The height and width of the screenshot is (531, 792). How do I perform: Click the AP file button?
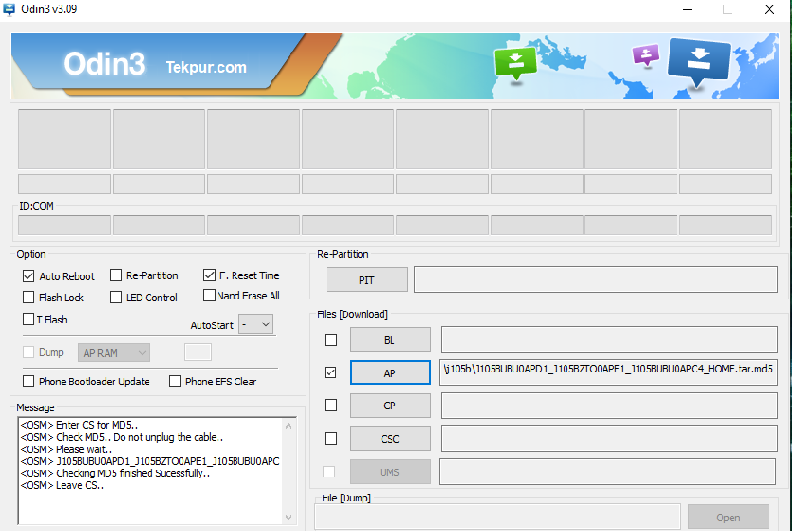click(390, 373)
